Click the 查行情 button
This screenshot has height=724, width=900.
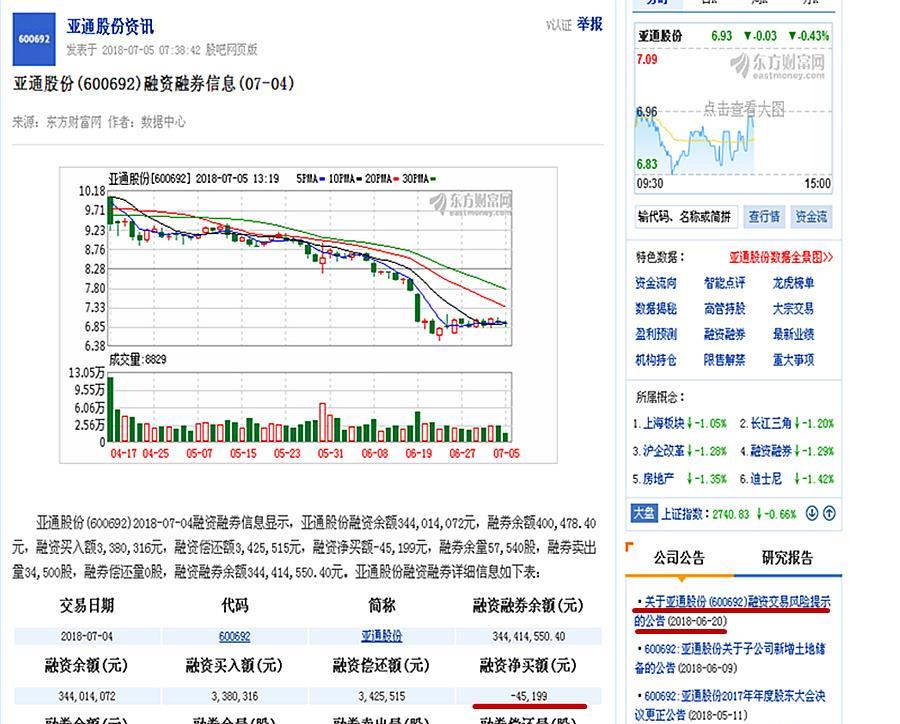[x=764, y=216]
